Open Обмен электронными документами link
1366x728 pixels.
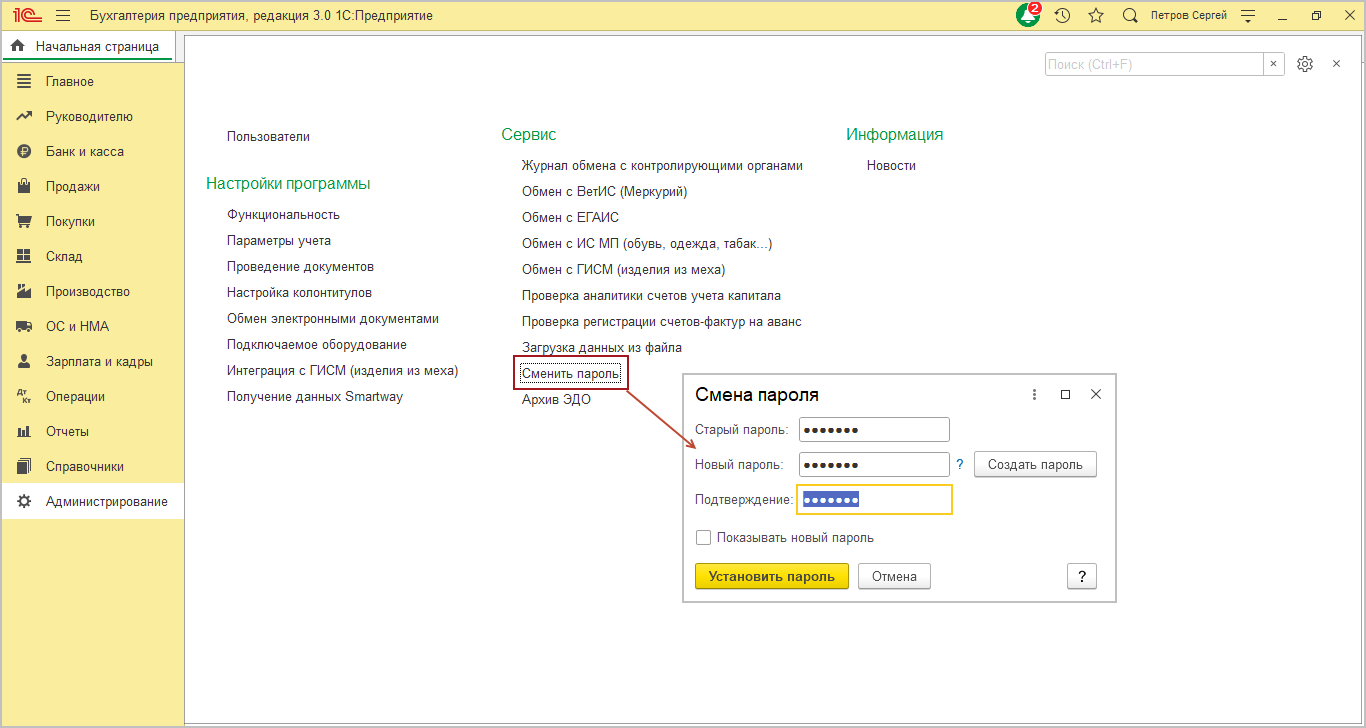[x=333, y=319]
